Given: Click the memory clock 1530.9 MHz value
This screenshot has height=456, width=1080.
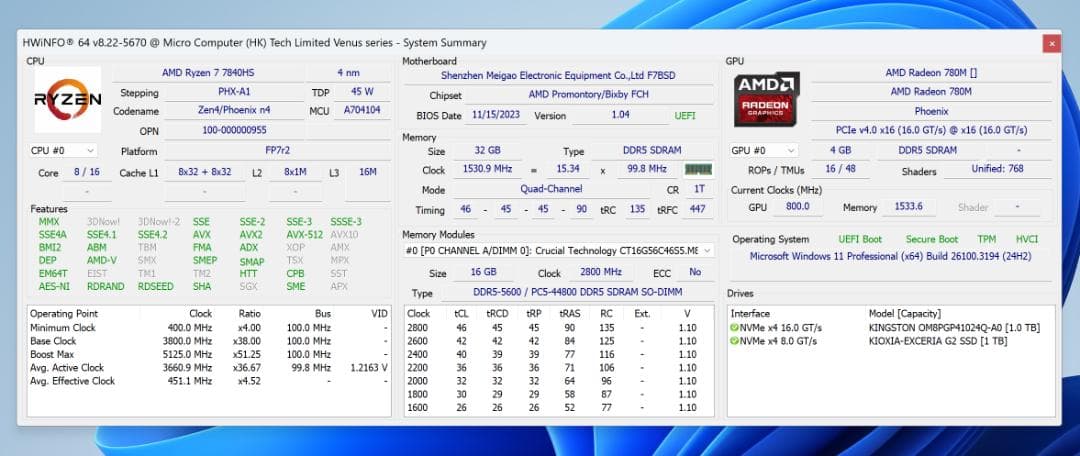Looking at the screenshot, I should (x=488, y=169).
